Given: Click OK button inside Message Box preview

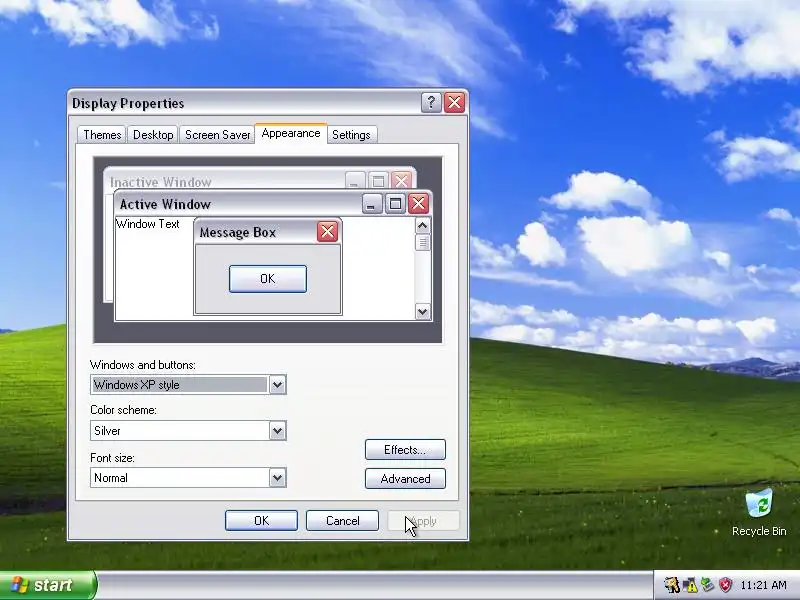Looking at the screenshot, I should click(268, 279).
